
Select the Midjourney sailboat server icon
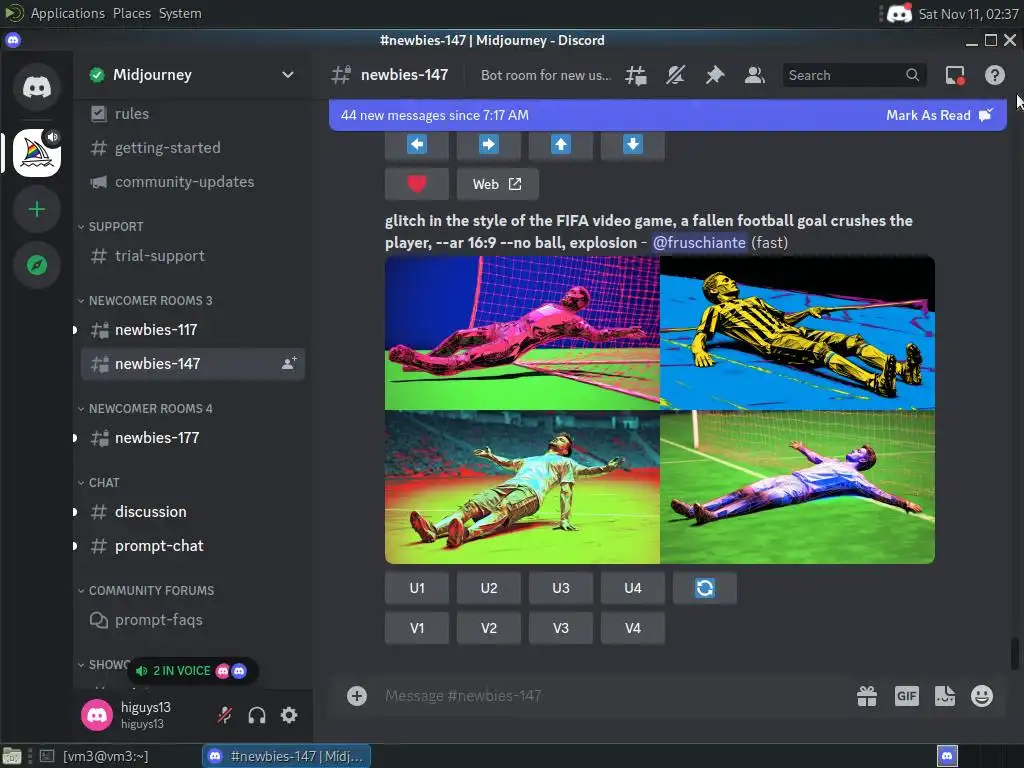point(37,153)
